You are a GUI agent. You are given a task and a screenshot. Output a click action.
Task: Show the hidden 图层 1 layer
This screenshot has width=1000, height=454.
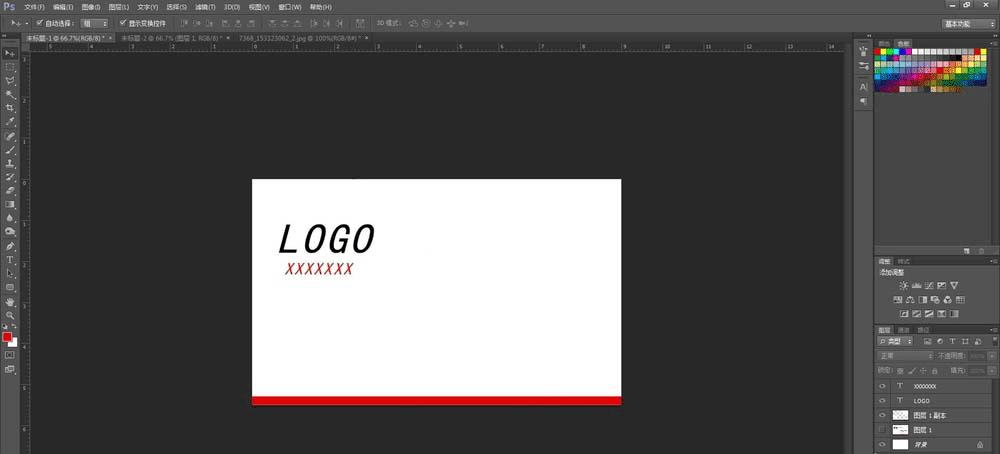pyautogui.click(x=883, y=430)
